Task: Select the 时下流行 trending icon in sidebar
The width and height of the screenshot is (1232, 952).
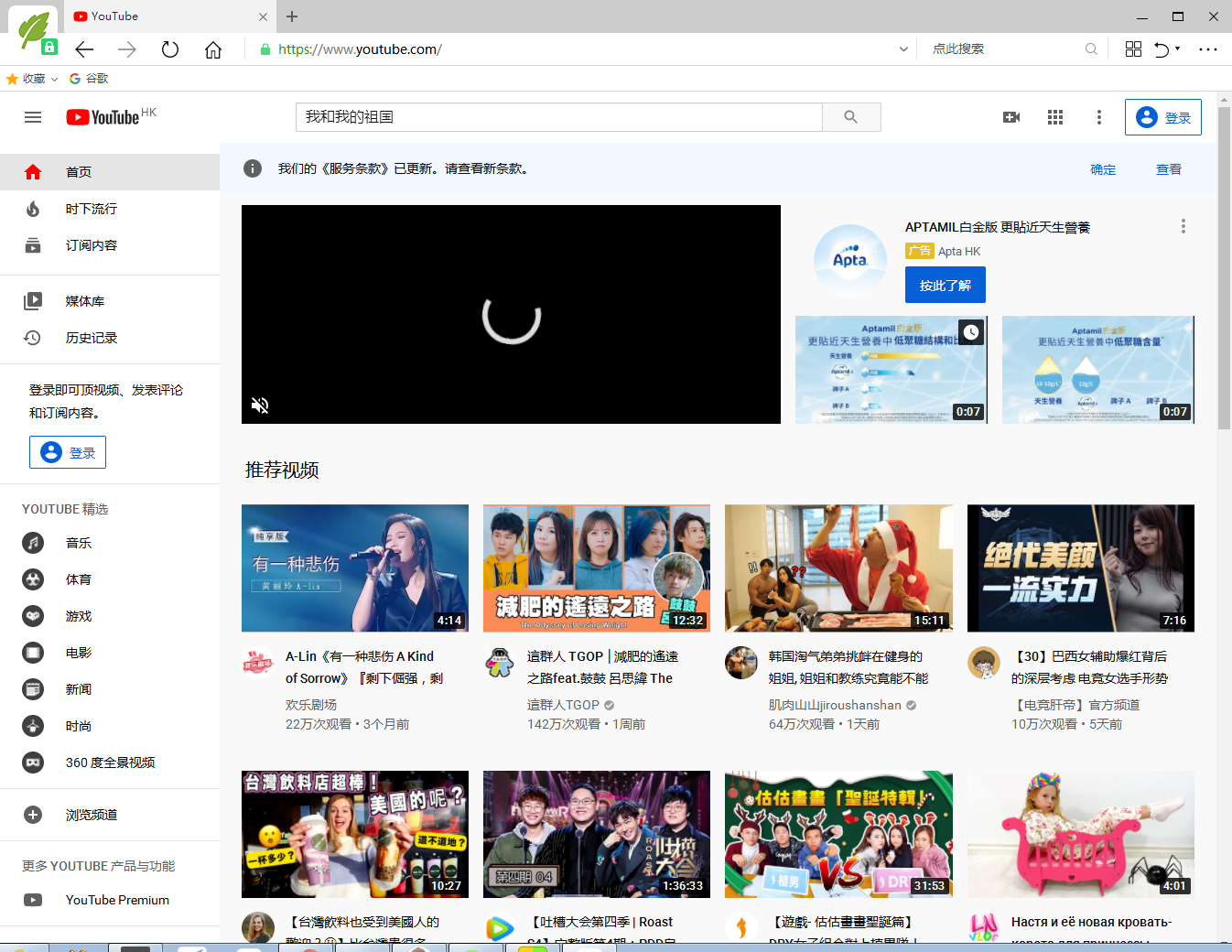Action: 33,209
